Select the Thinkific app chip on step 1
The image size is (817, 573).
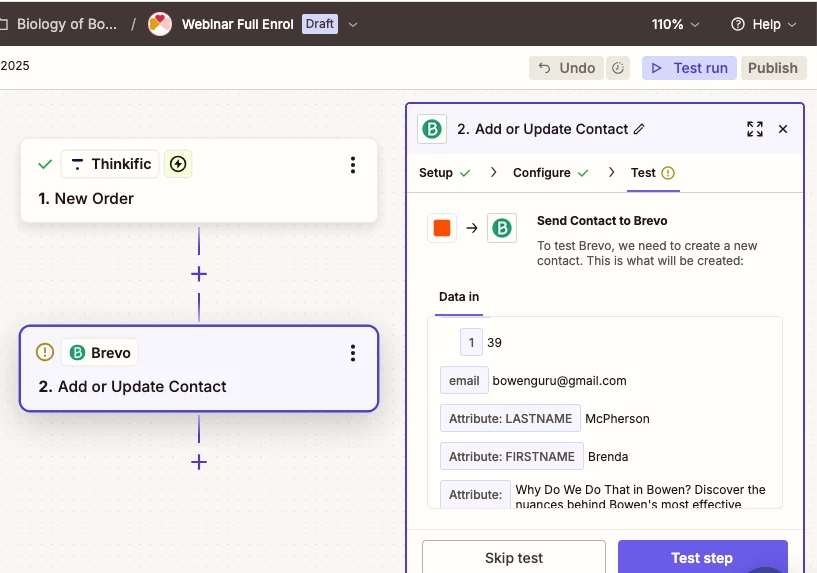tap(110, 164)
